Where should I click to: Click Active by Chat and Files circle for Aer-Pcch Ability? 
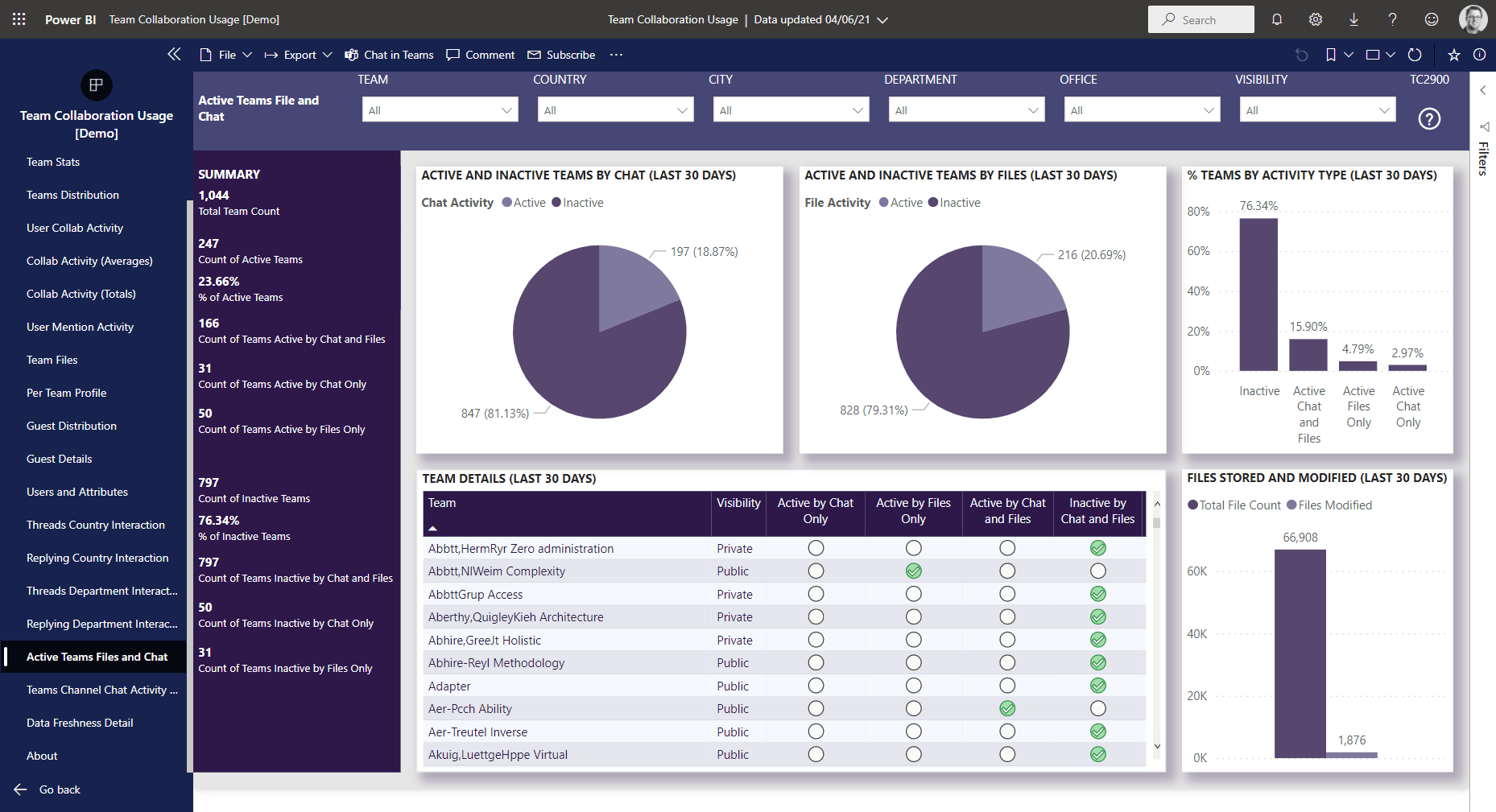pos(1007,708)
